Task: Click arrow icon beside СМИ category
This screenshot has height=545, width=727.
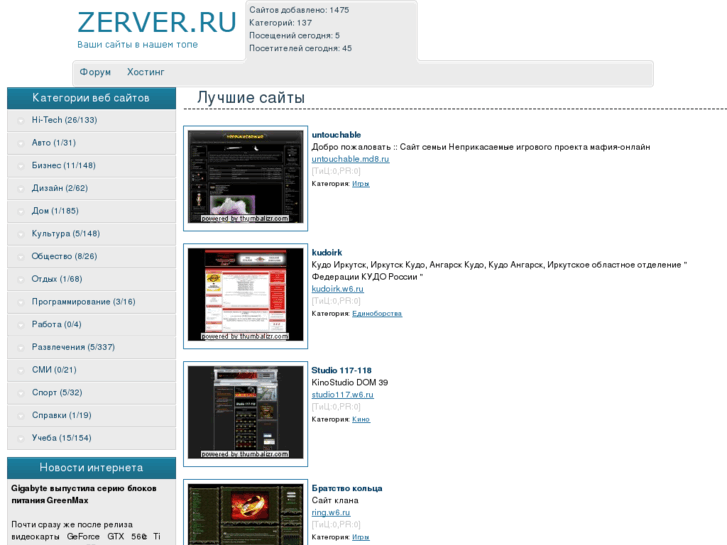Action: pos(20,371)
